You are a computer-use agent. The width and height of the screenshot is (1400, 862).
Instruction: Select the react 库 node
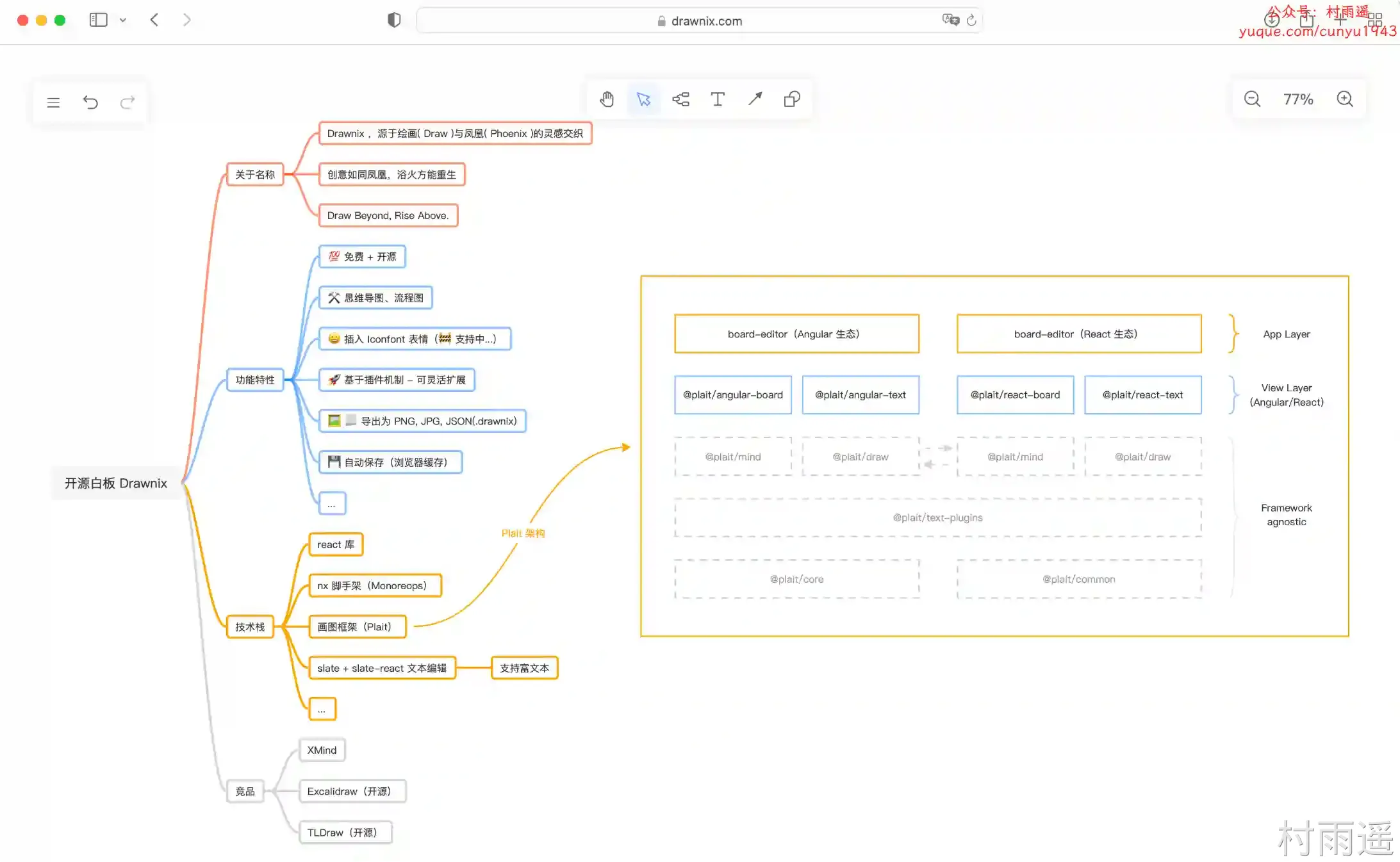pyautogui.click(x=336, y=544)
